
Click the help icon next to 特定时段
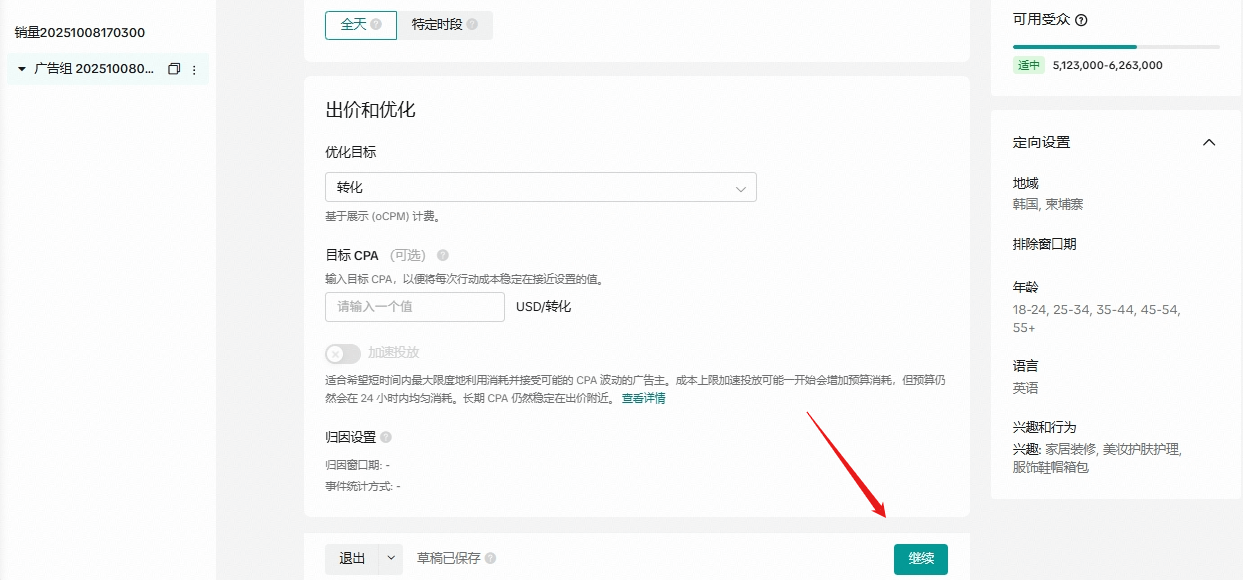(472, 25)
